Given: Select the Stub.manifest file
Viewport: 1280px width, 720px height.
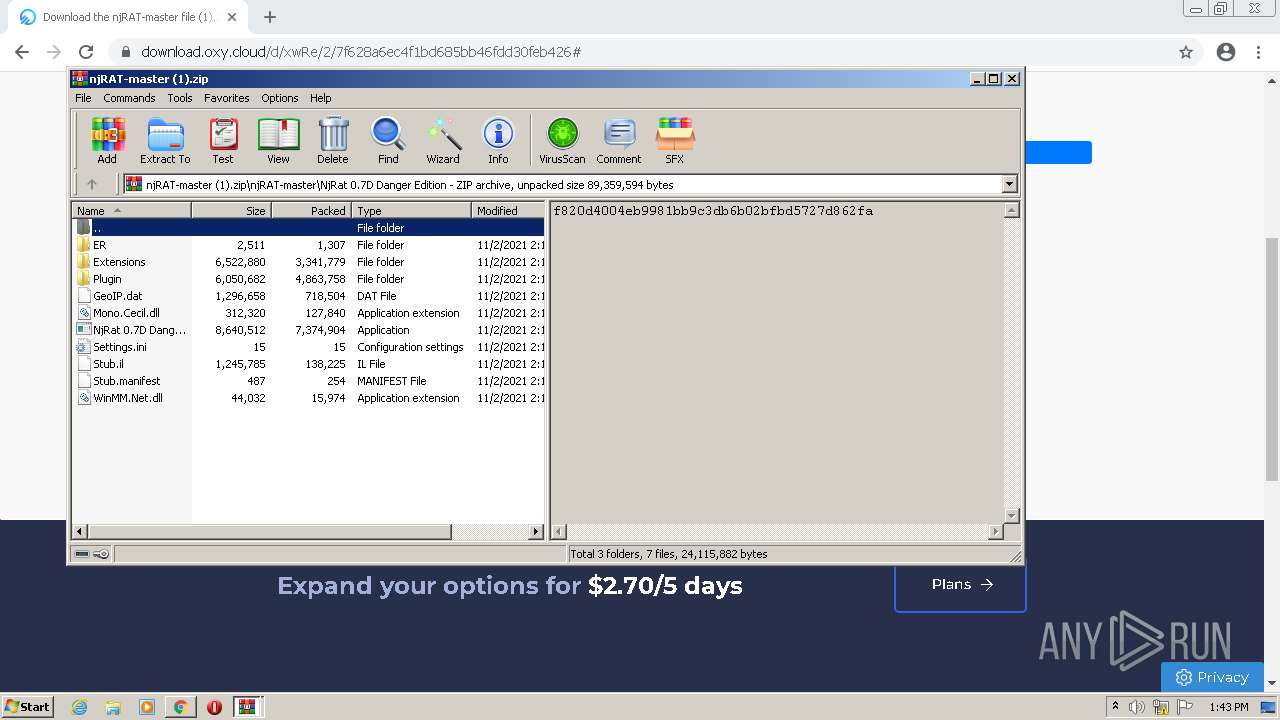Looking at the screenshot, I should click(309, 381).
